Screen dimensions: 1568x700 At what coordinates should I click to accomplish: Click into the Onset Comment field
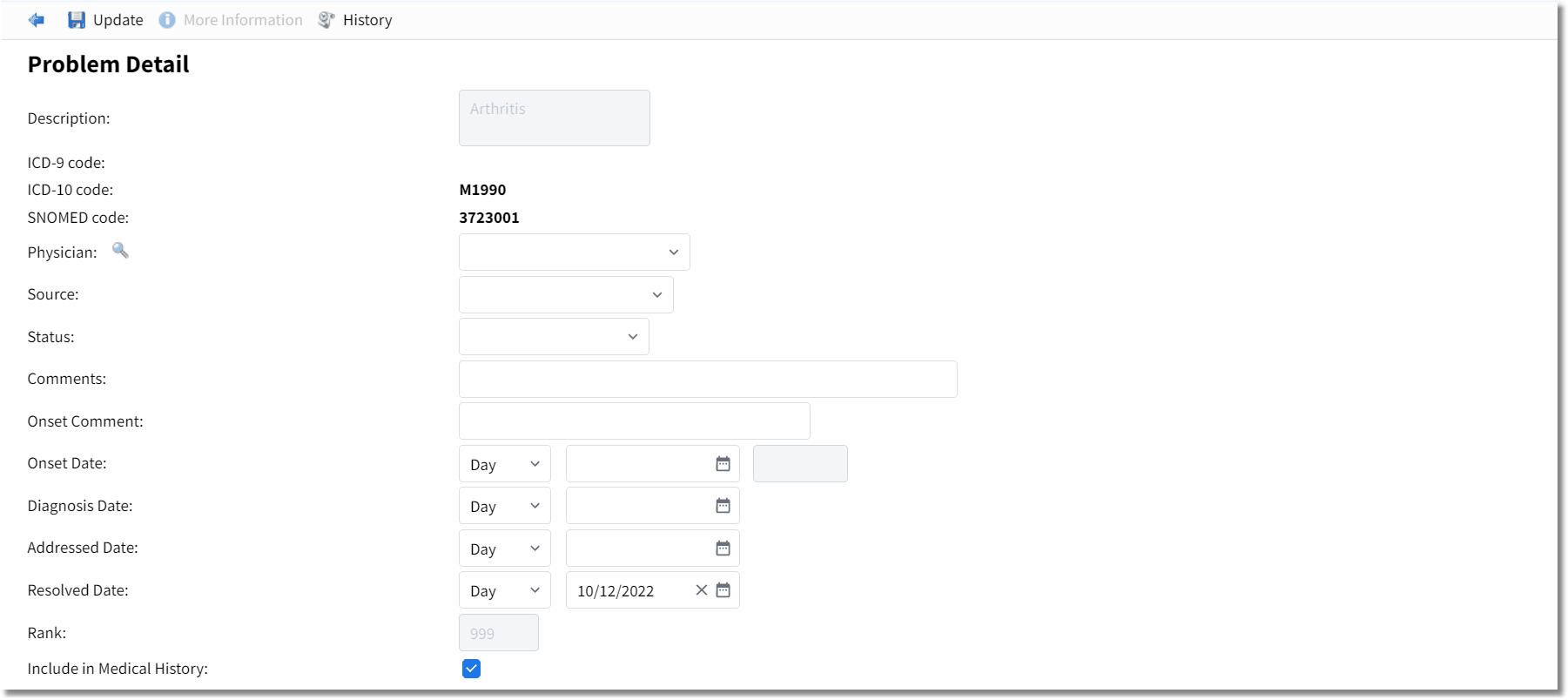[635, 421]
